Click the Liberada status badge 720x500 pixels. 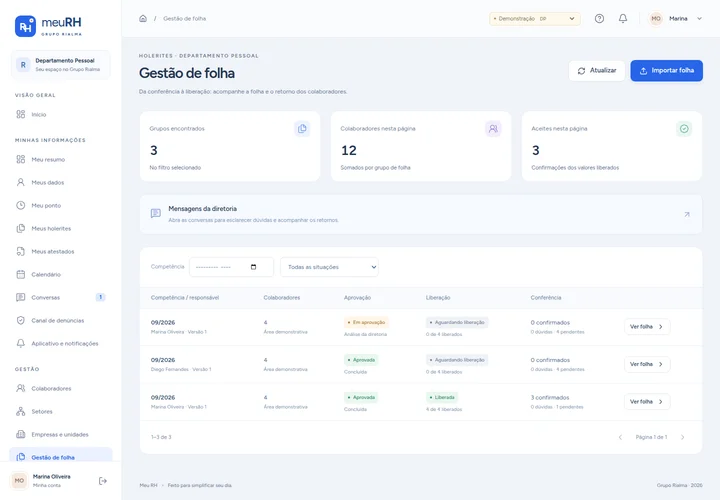click(x=442, y=397)
